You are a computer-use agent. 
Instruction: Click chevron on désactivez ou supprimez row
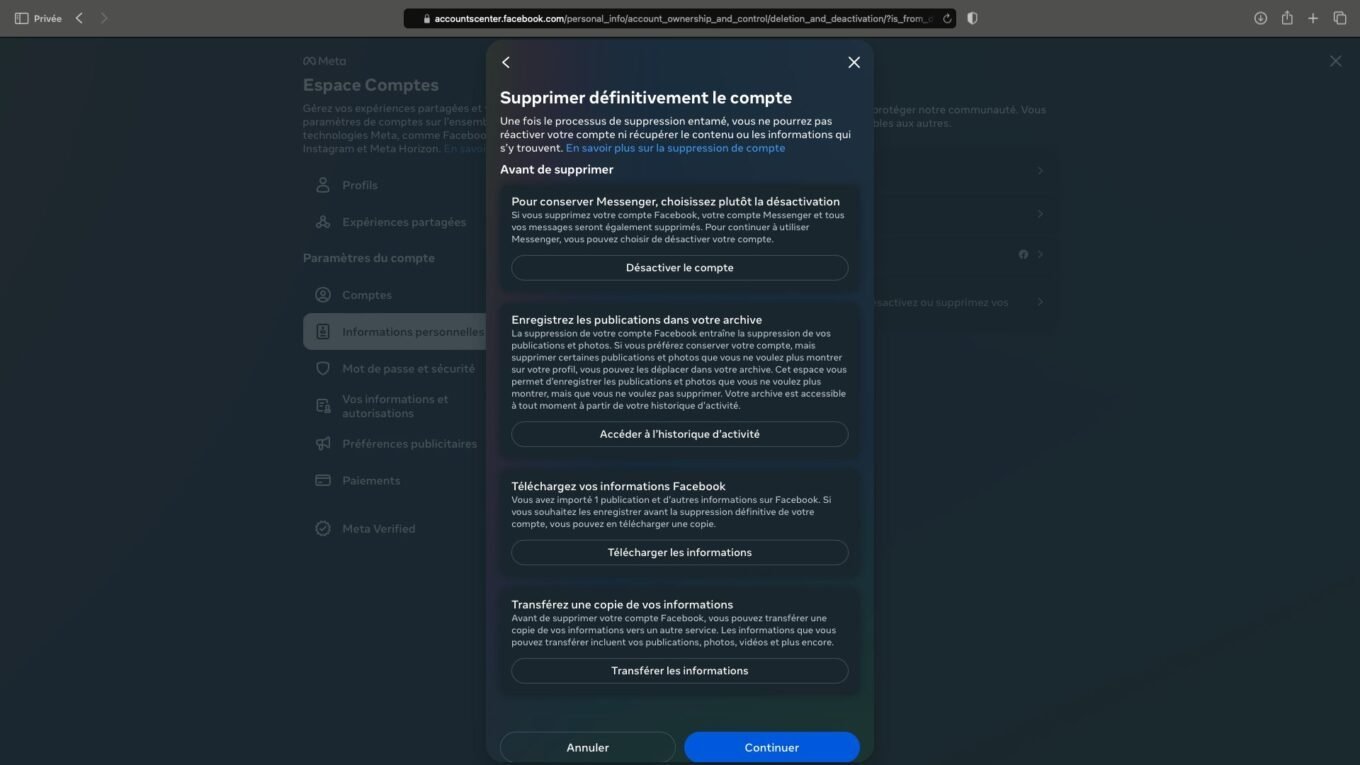pyautogui.click(x=1040, y=302)
